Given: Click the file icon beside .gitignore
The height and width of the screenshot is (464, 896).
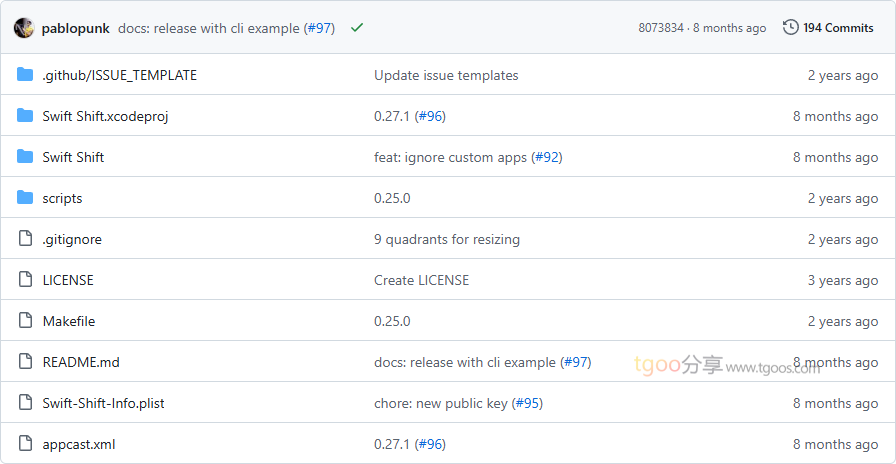Looking at the screenshot, I should (x=25, y=239).
